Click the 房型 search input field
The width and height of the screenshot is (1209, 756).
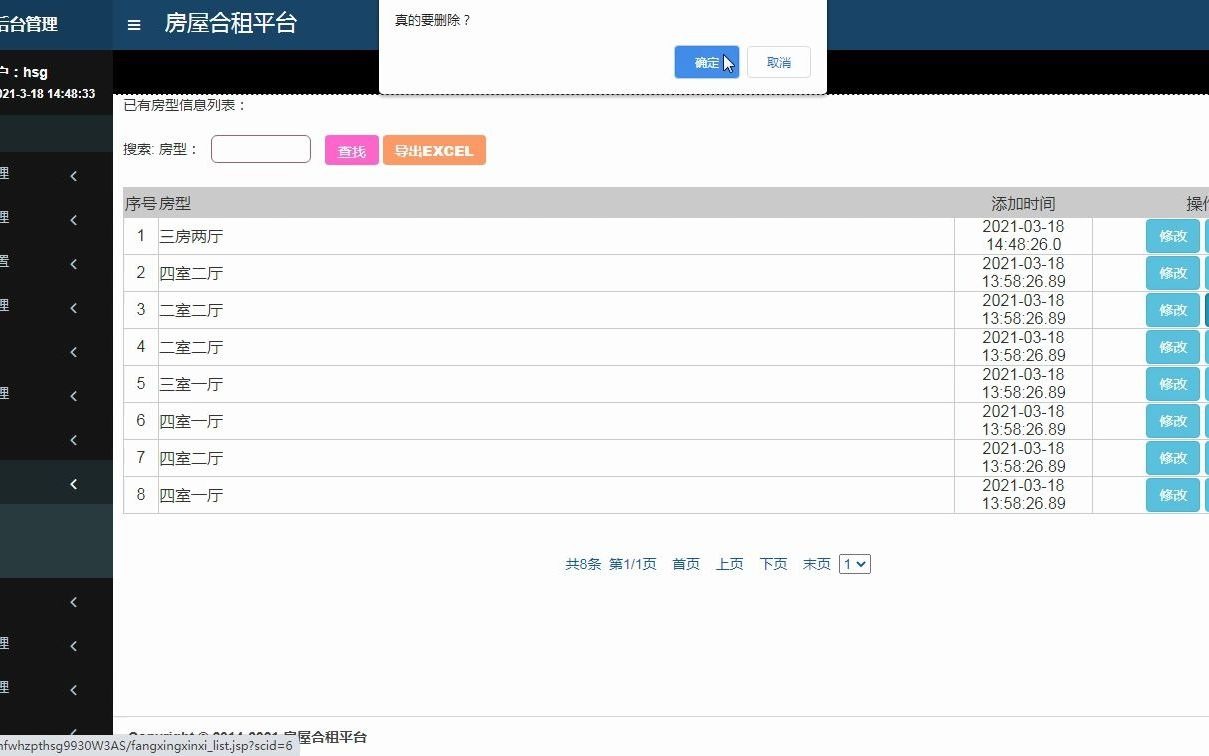click(x=260, y=148)
